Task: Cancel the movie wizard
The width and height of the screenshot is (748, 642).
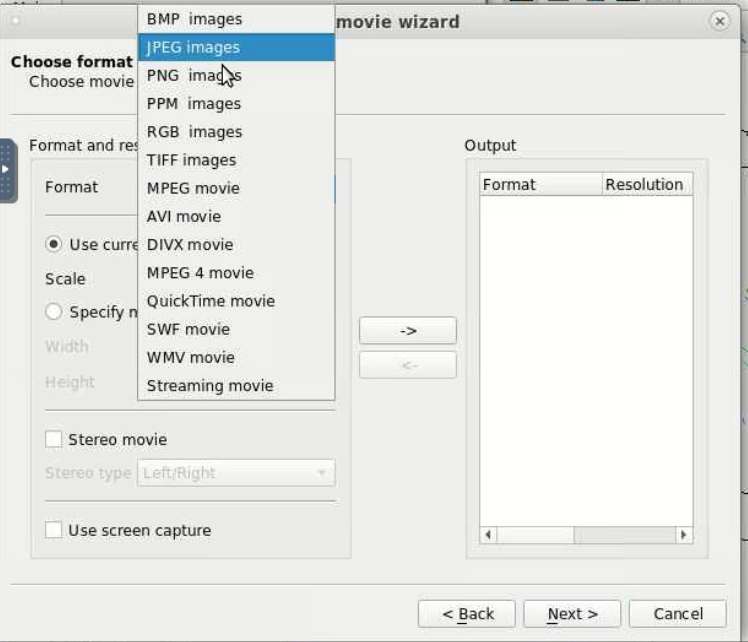Action: point(678,614)
